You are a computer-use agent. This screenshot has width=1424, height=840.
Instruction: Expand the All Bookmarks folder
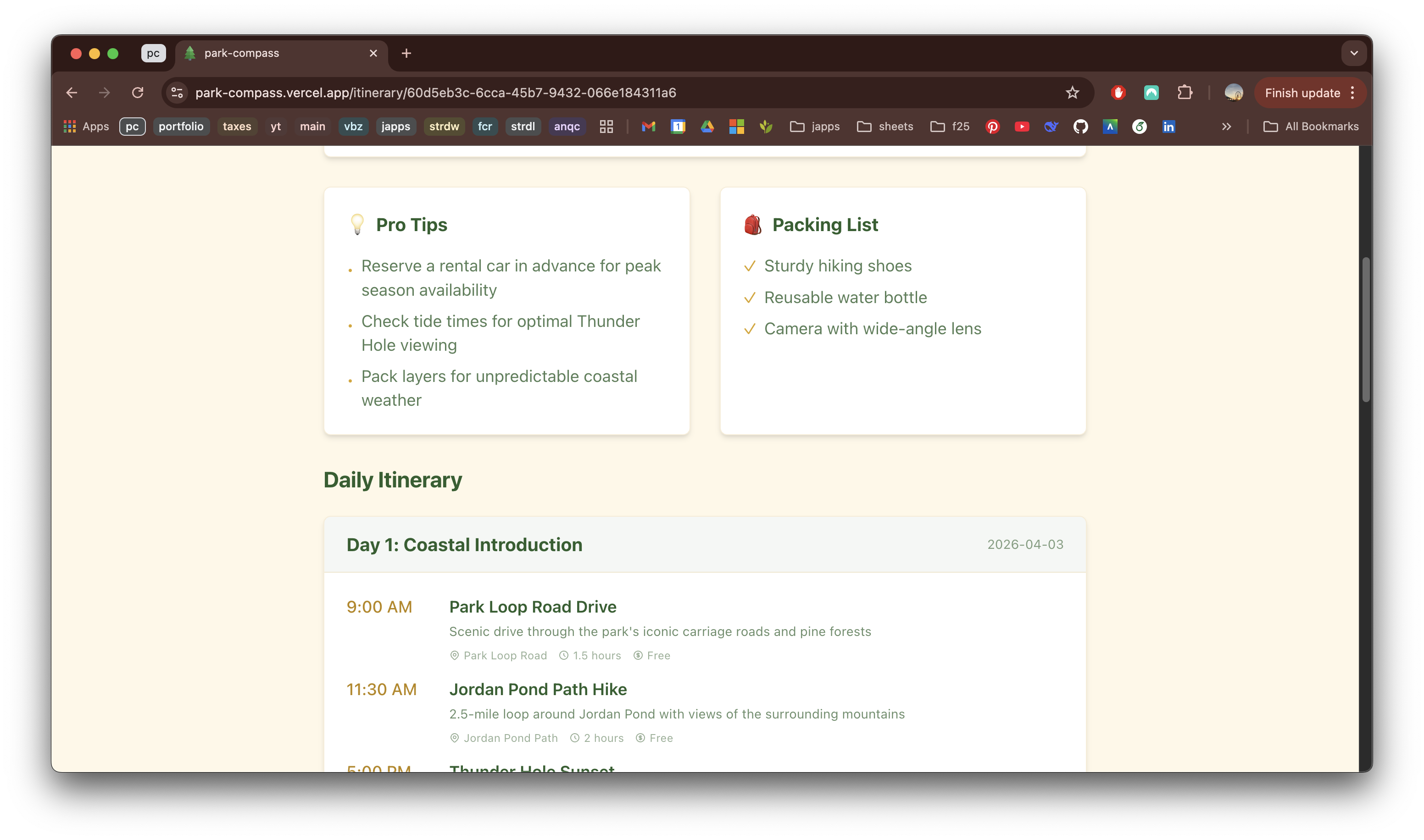(1311, 127)
